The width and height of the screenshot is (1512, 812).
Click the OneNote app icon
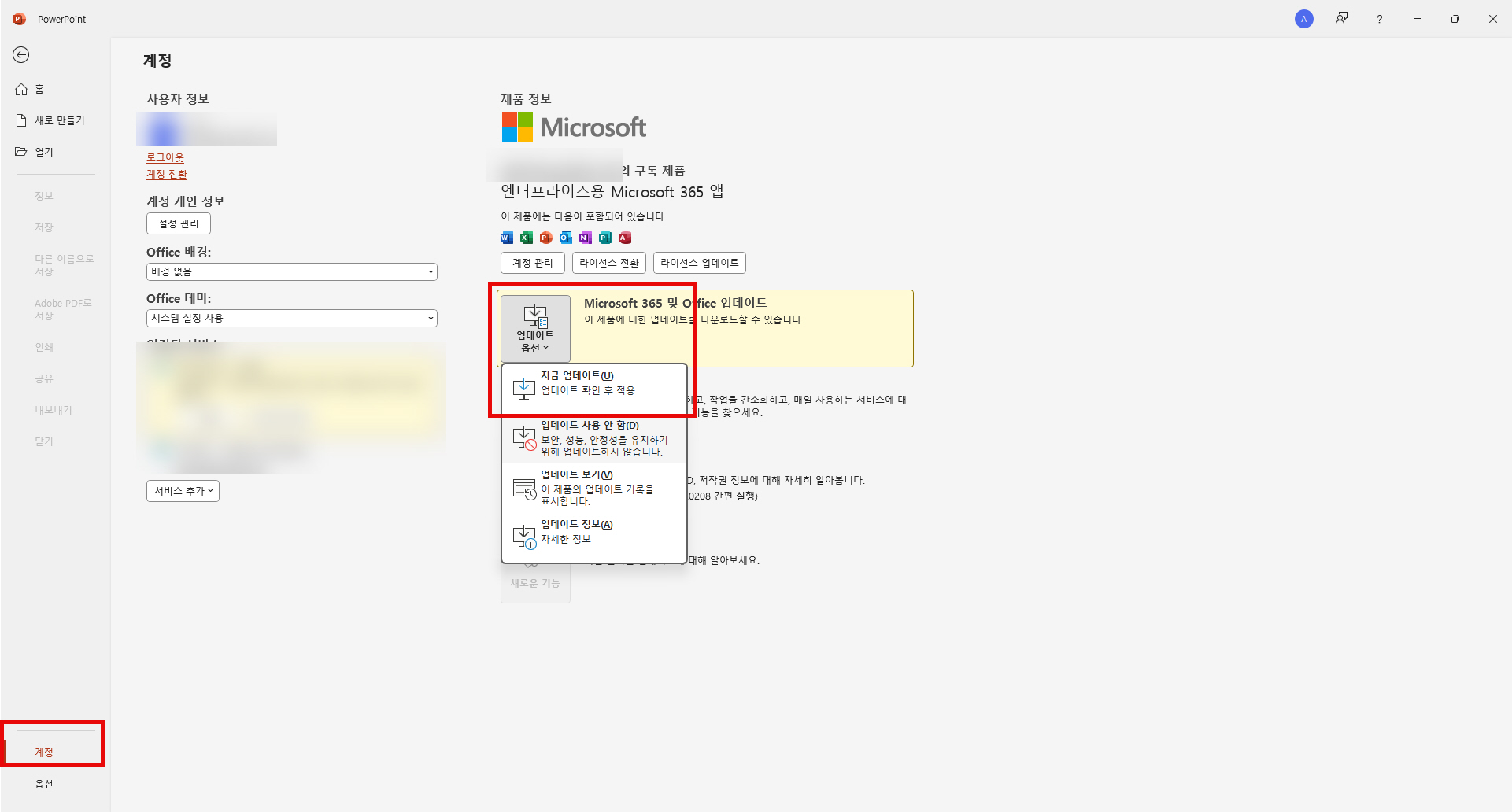click(586, 238)
